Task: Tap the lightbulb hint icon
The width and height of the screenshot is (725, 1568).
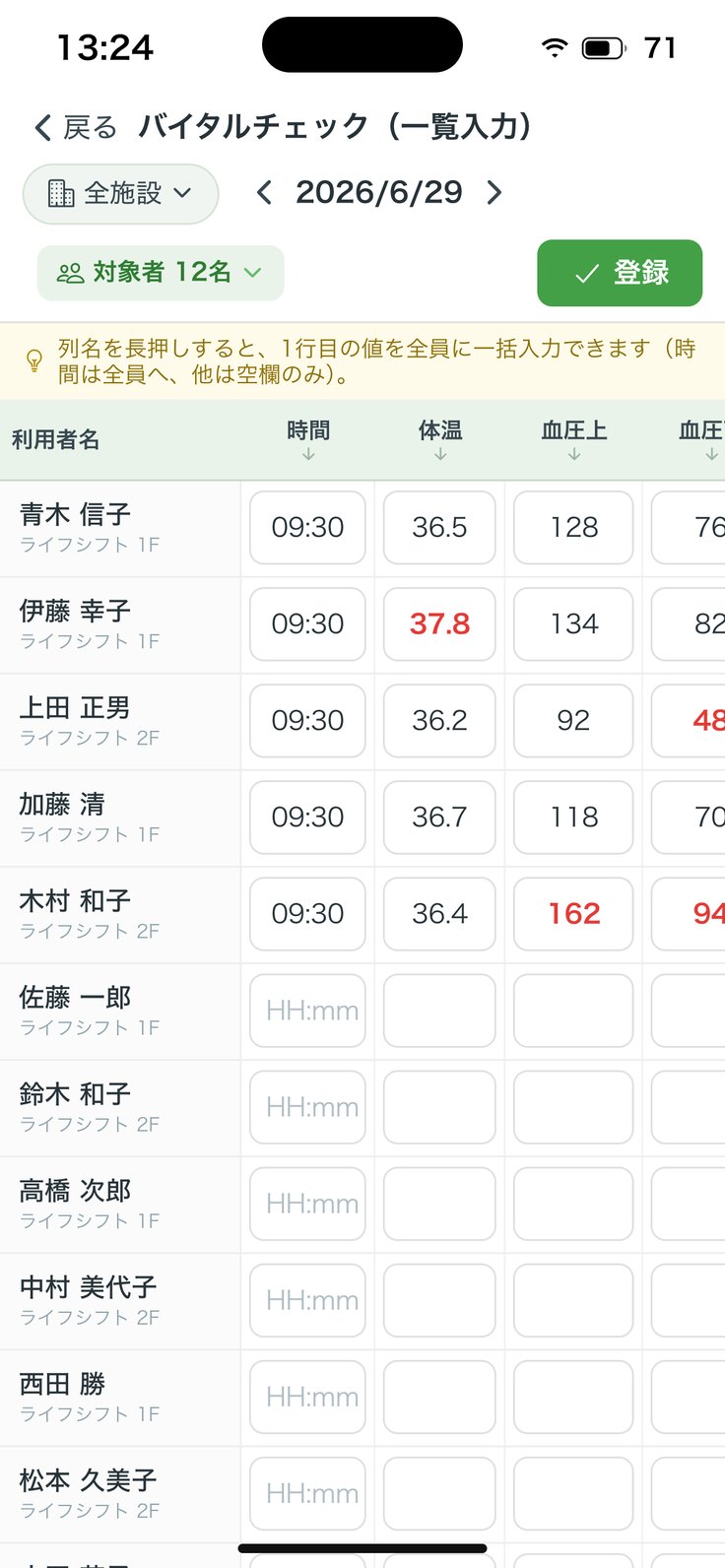Action: 34,360
